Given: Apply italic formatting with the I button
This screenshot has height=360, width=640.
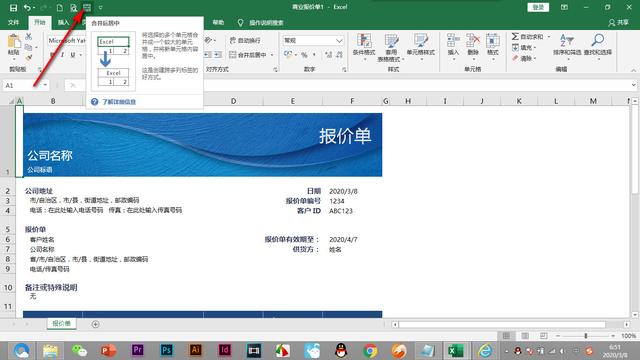Looking at the screenshot, I should 62,55.
